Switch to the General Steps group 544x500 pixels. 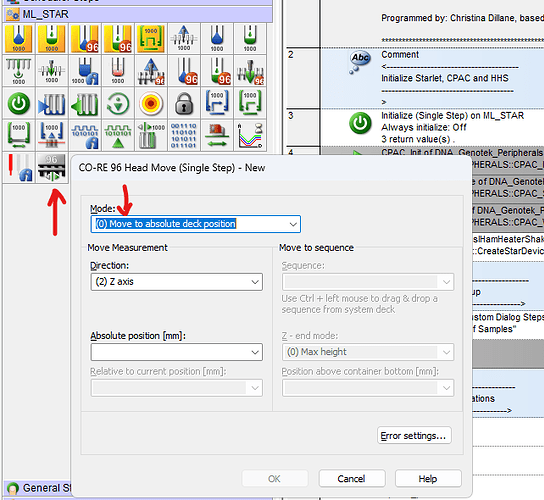38,488
